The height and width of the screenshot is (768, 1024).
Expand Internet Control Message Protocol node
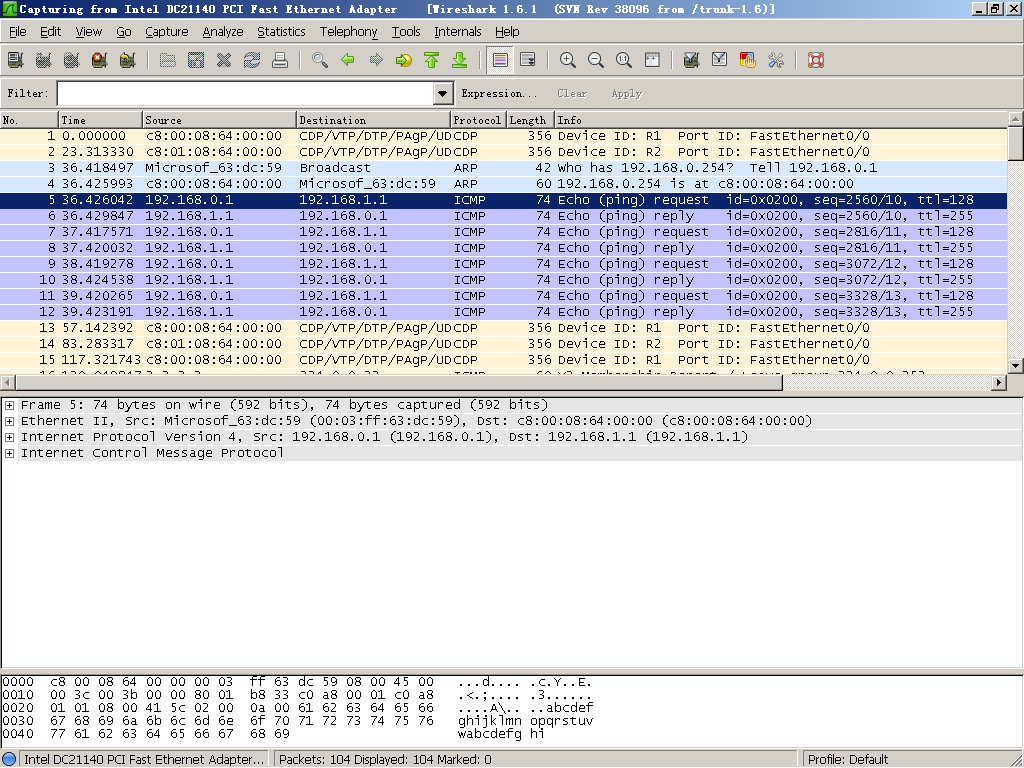(x=9, y=453)
